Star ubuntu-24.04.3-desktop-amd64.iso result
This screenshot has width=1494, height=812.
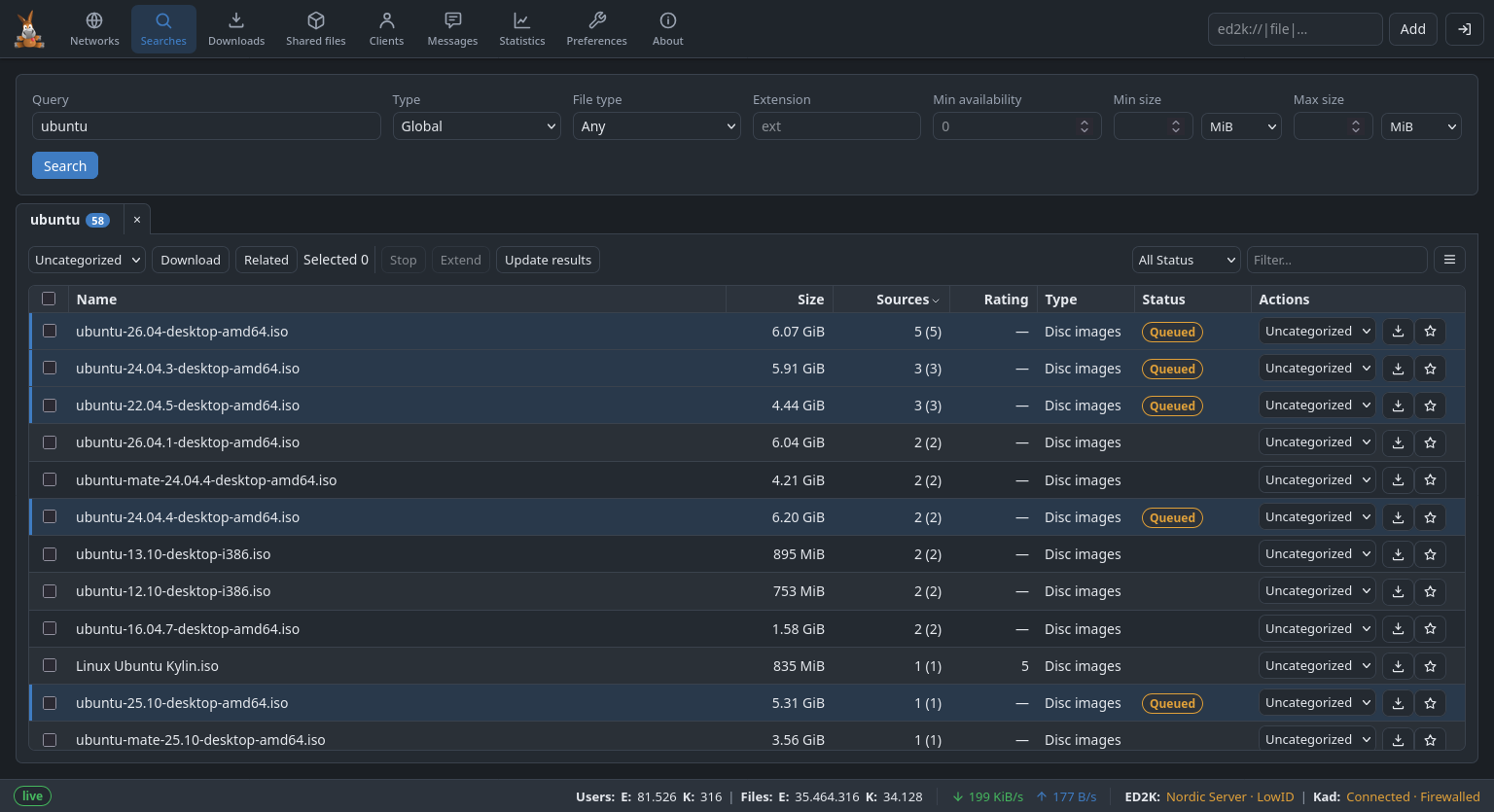click(x=1430, y=369)
